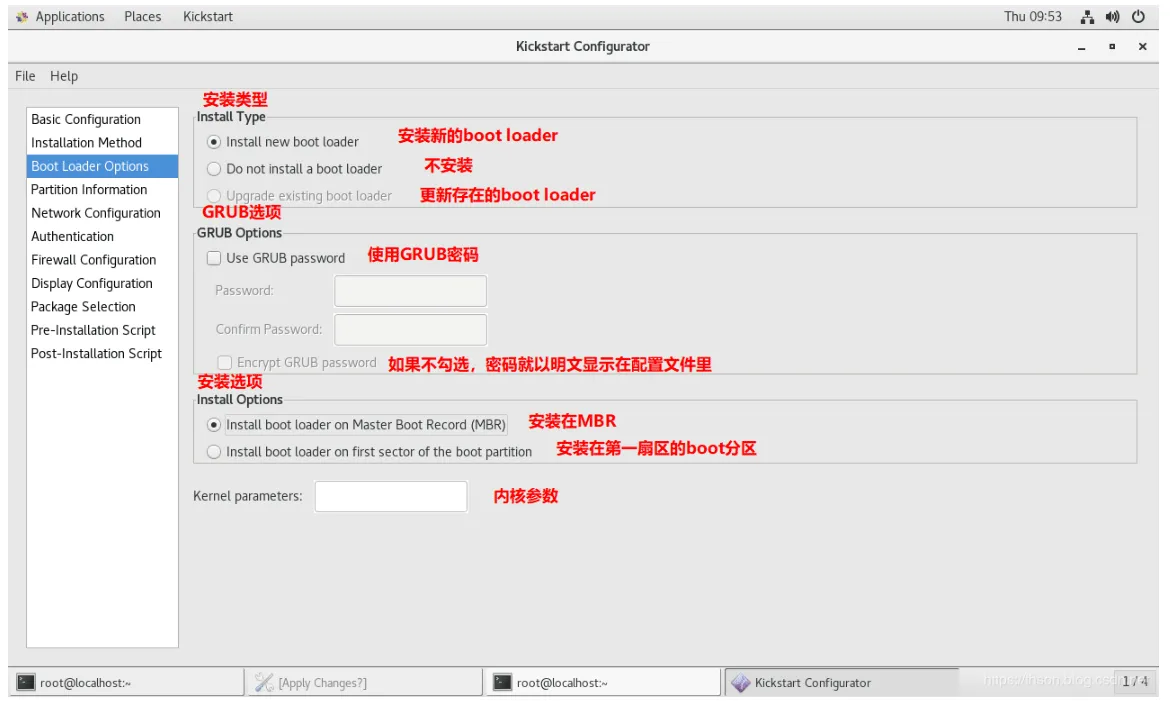Open the File menu
1170x701 pixels.
click(x=25, y=75)
